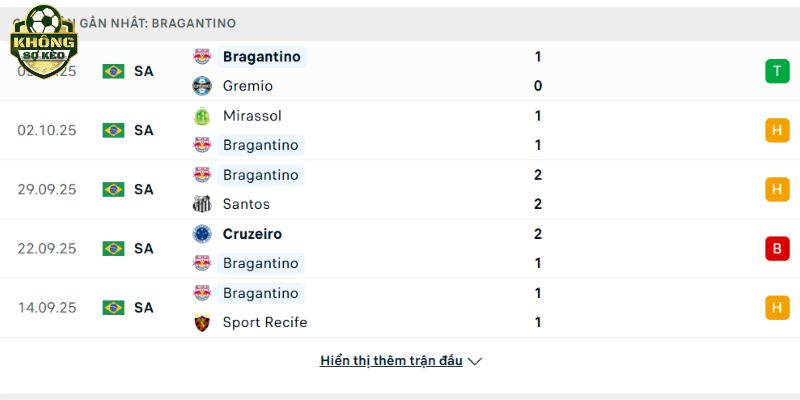The height and width of the screenshot is (400, 800).
Task: Click the Không Sợ Kèo site logo
Action: pyautogui.click(x=42, y=37)
